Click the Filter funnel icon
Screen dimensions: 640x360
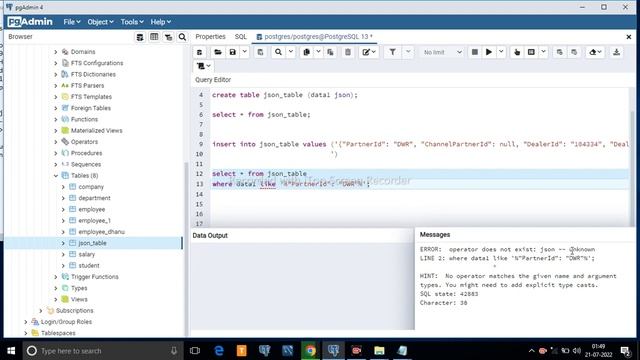392,52
